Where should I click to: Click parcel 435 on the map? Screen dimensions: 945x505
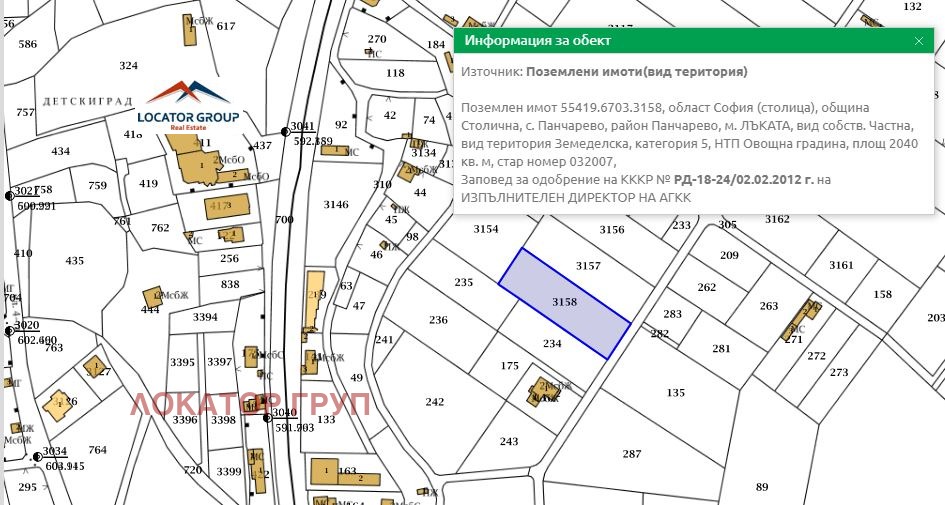(x=75, y=261)
